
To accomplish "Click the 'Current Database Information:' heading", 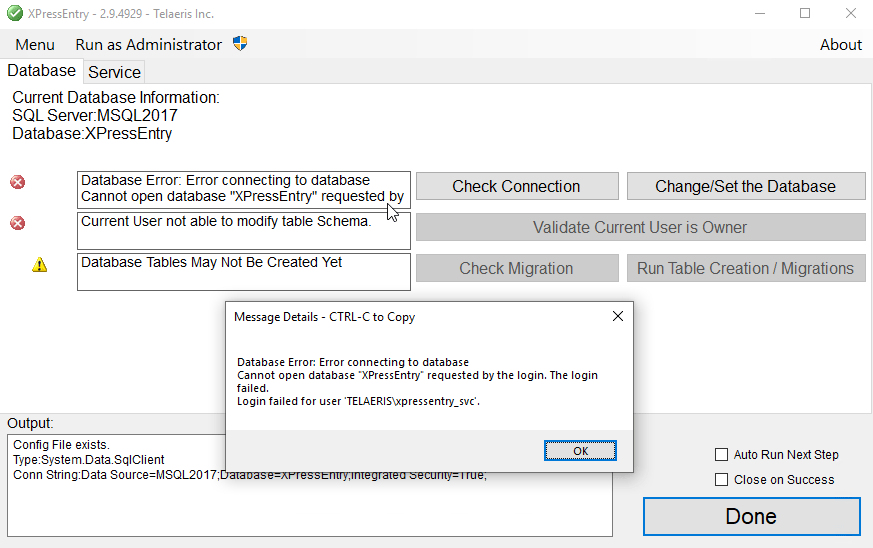I will tap(116, 97).
